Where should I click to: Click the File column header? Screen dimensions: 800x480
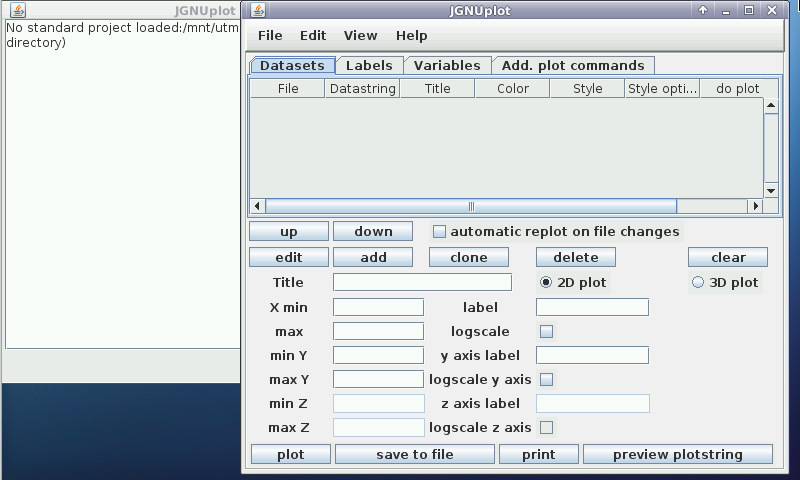click(288, 88)
